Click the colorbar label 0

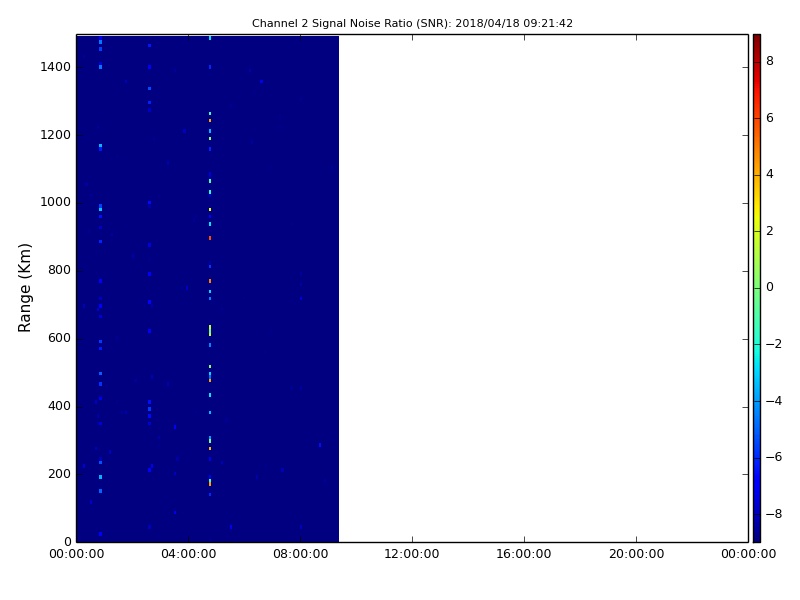pos(770,287)
